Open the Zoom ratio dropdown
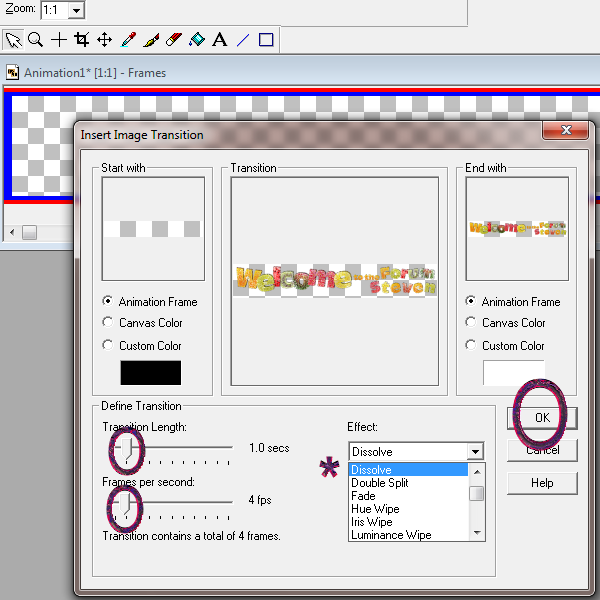Viewport: 600px width, 600px height. (x=77, y=10)
